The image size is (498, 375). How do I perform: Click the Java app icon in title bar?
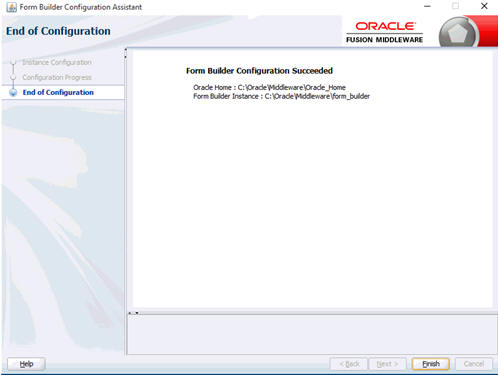point(12,7)
